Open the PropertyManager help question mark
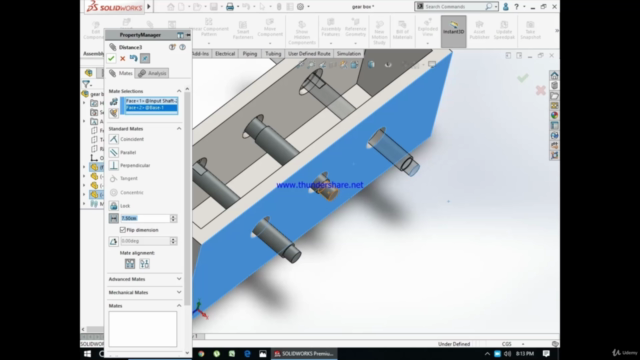The height and width of the screenshot is (360, 640). pos(182,47)
